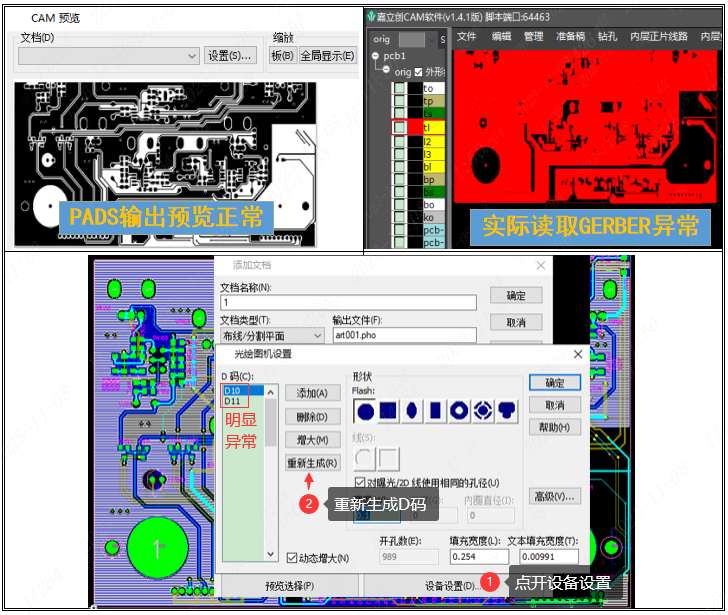The height and width of the screenshot is (615, 728).
Task: Select the square flash shape icon
Action: coord(389,409)
